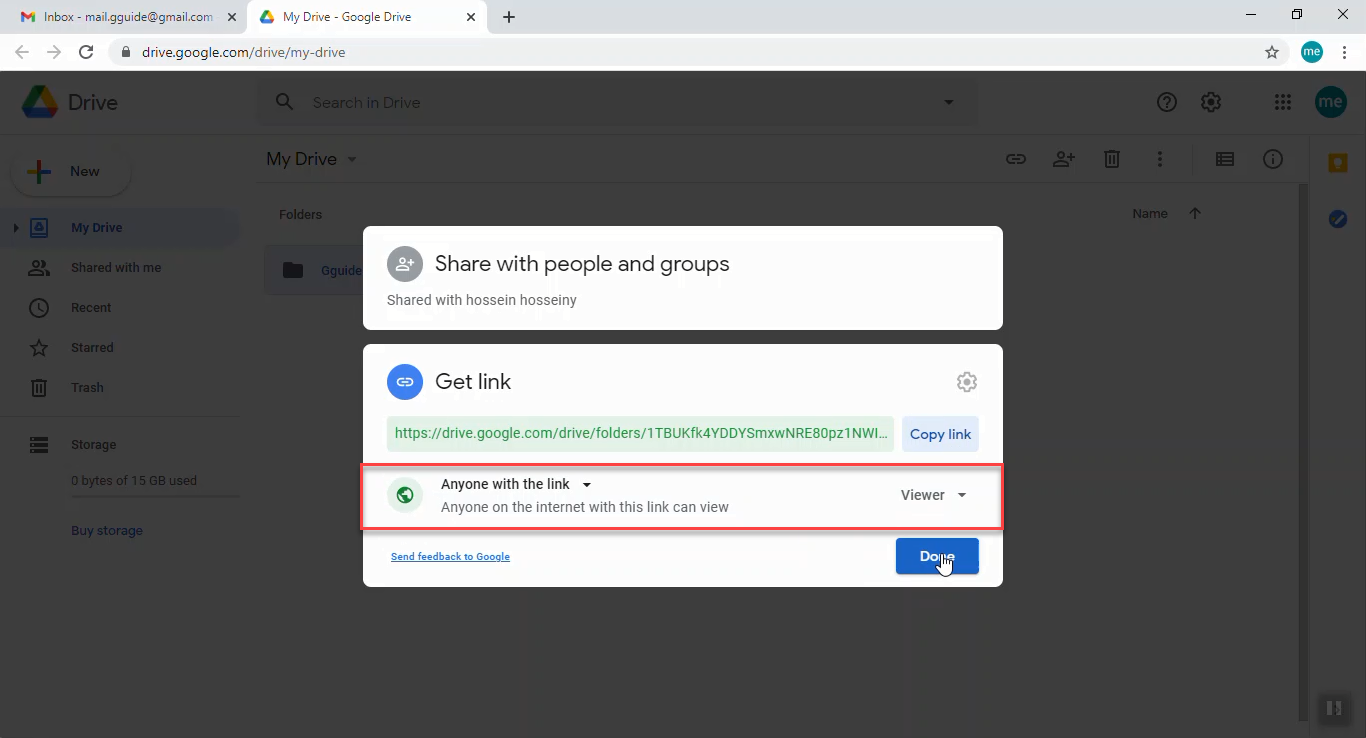Open the Get link toolbar icon
The width and height of the screenshot is (1366, 738).
(x=1016, y=159)
